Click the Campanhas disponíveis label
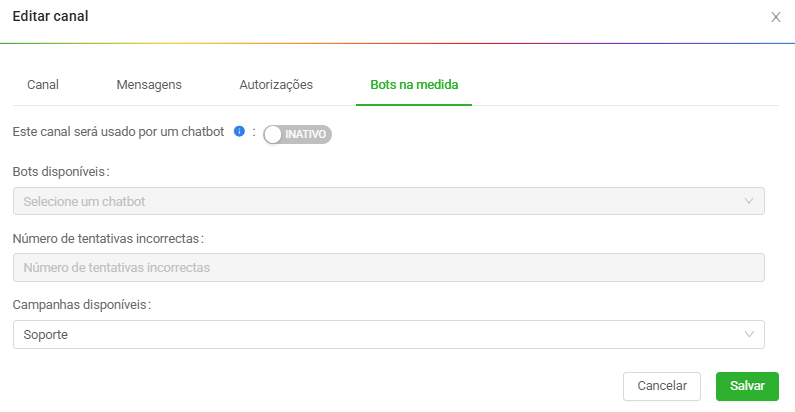Image resolution: width=795 pixels, height=412 pixels. [x=82, y=305]
